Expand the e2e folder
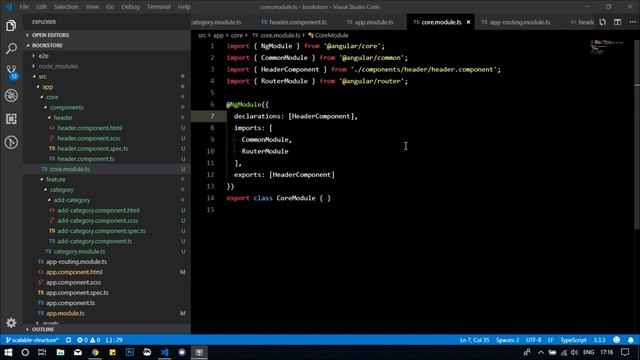 (44, 56)
